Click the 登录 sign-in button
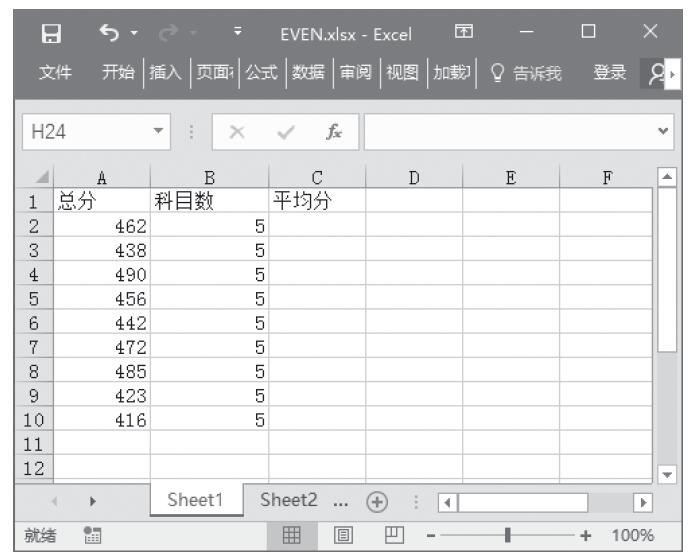 (609, 73)
